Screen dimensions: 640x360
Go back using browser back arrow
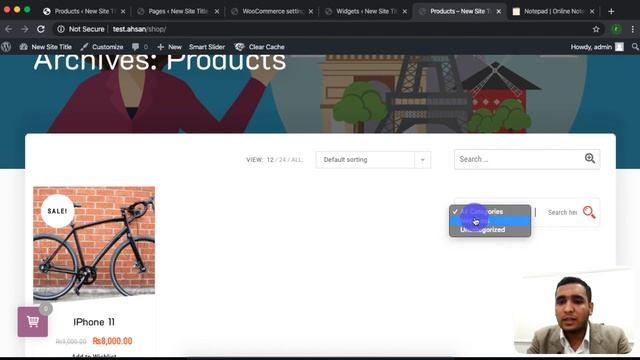(x=9, y=29)
